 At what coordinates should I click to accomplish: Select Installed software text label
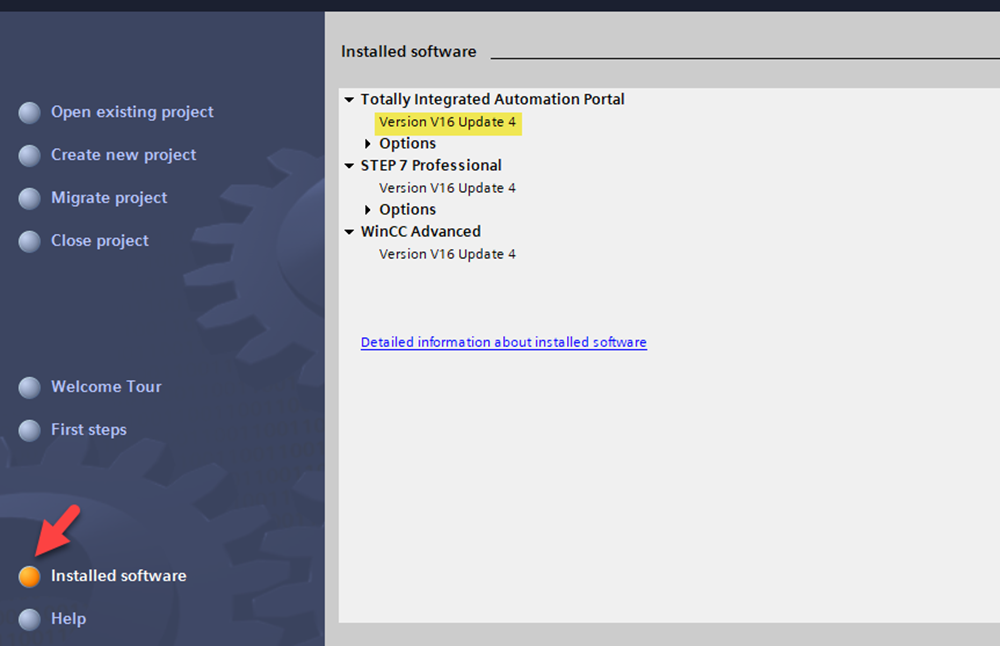(119, 575)
